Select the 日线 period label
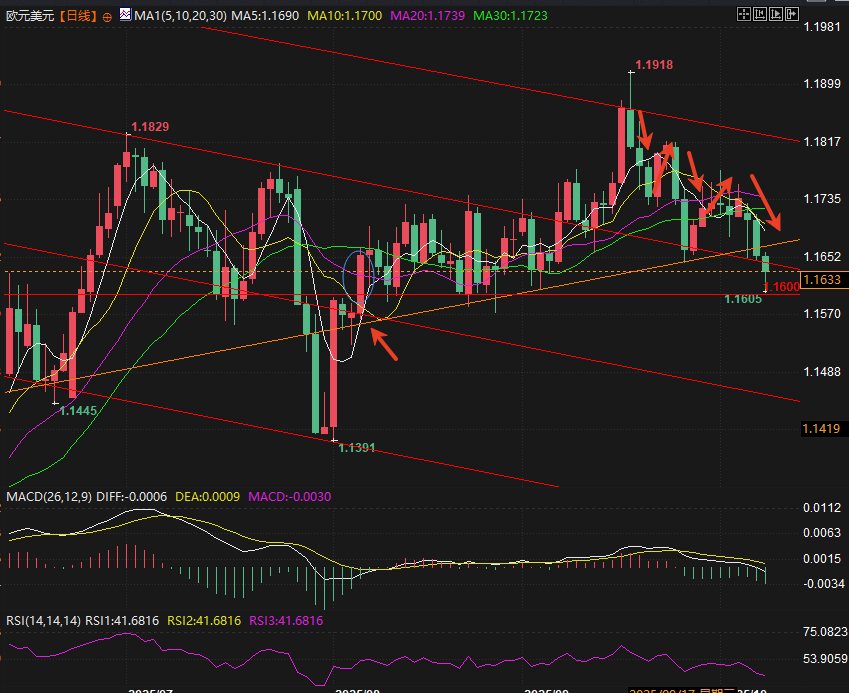This screenshot has height=693, width=849. pos(79,16)
